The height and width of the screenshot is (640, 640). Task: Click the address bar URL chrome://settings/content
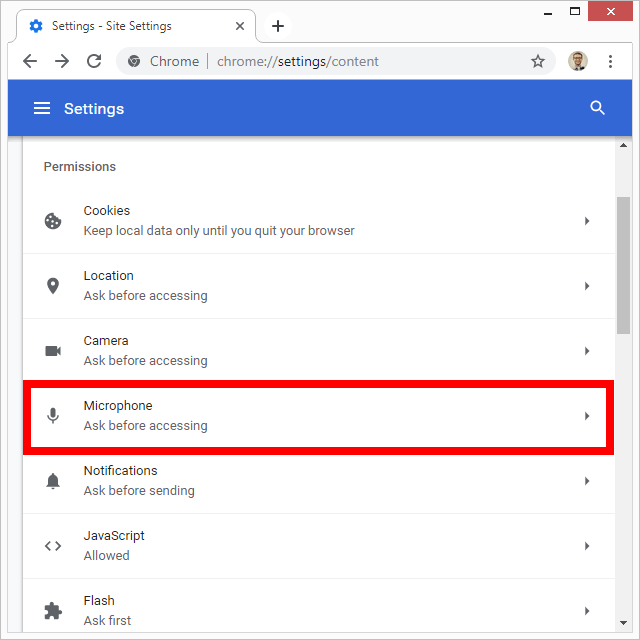click(298, 61)
